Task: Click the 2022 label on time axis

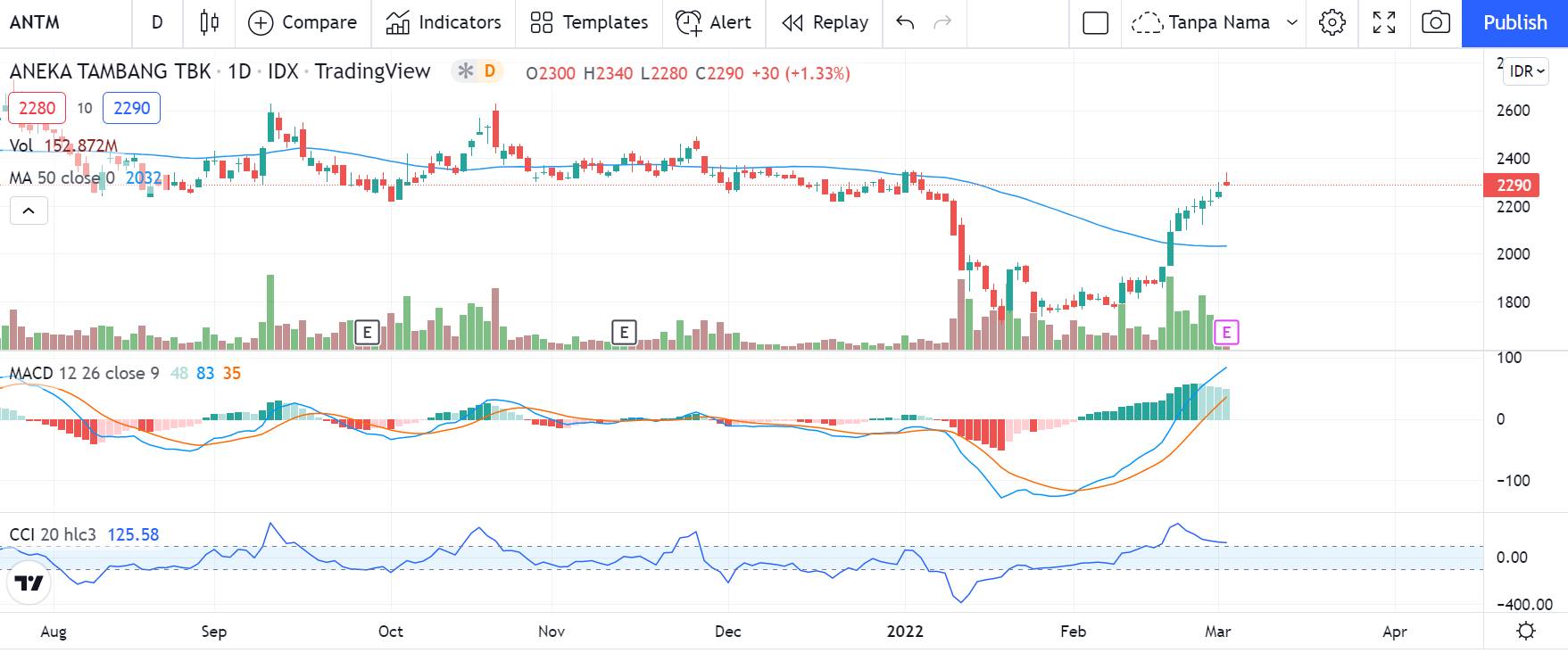Action: 905,632
